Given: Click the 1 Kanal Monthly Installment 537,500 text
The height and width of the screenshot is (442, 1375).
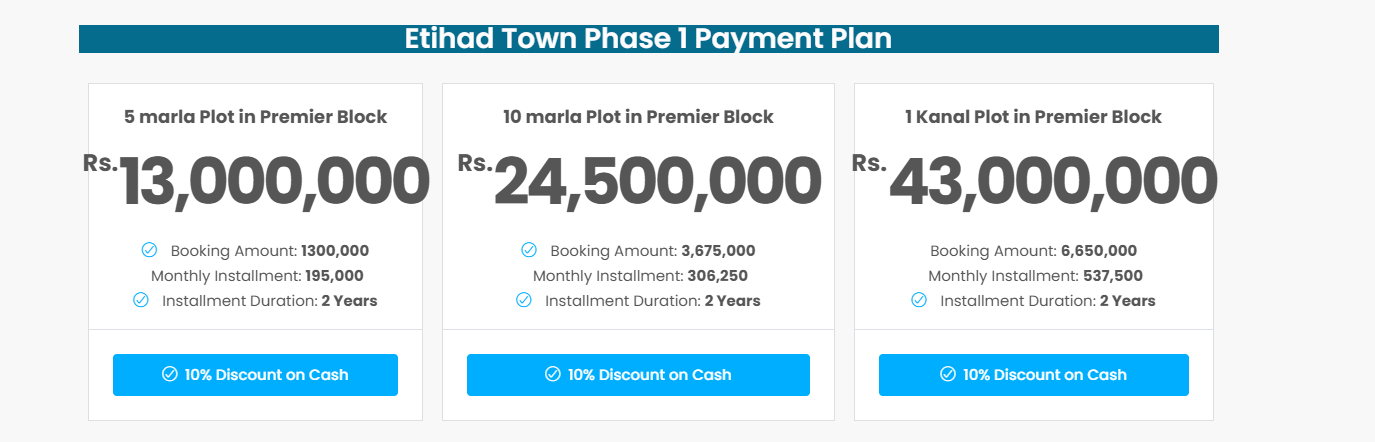Looking at the screenshot, I should 1035,276.
